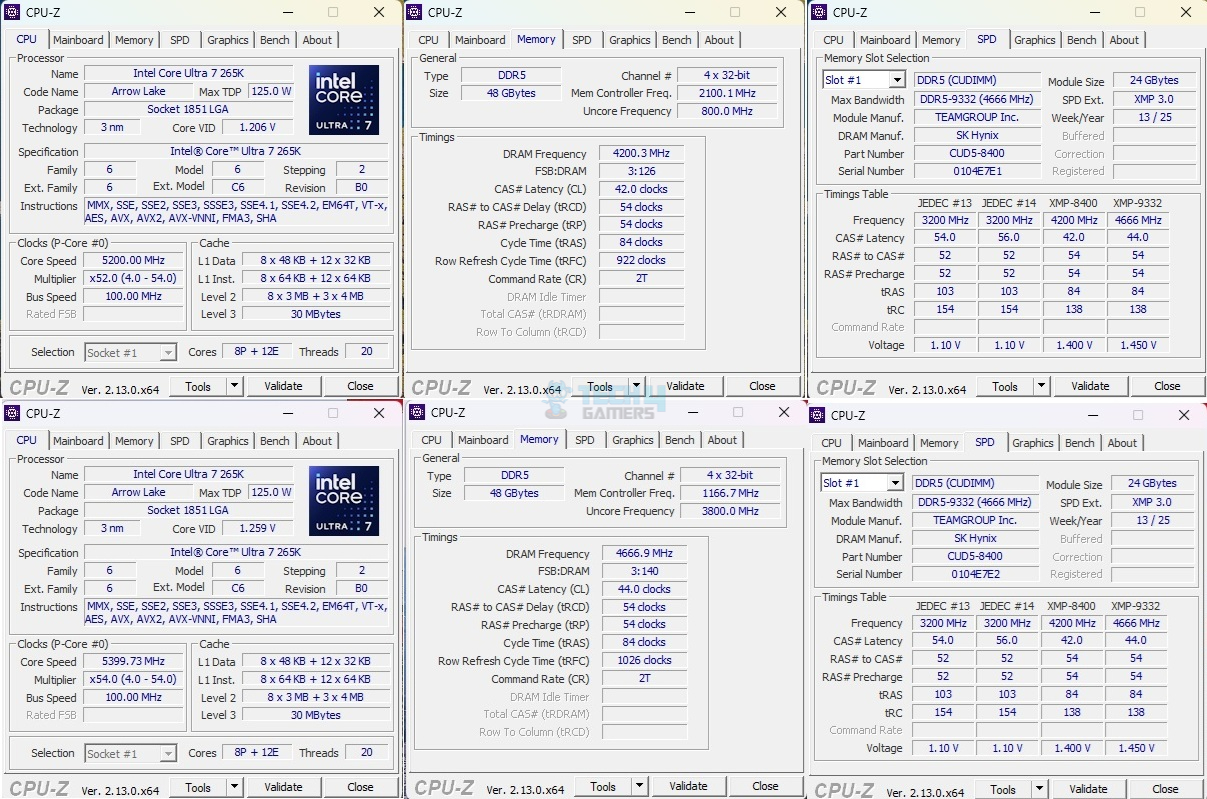The image size is (1207, 799).
Task: Click CUD5-8400 part number in top-right window
Action: (x=976, y=153)
